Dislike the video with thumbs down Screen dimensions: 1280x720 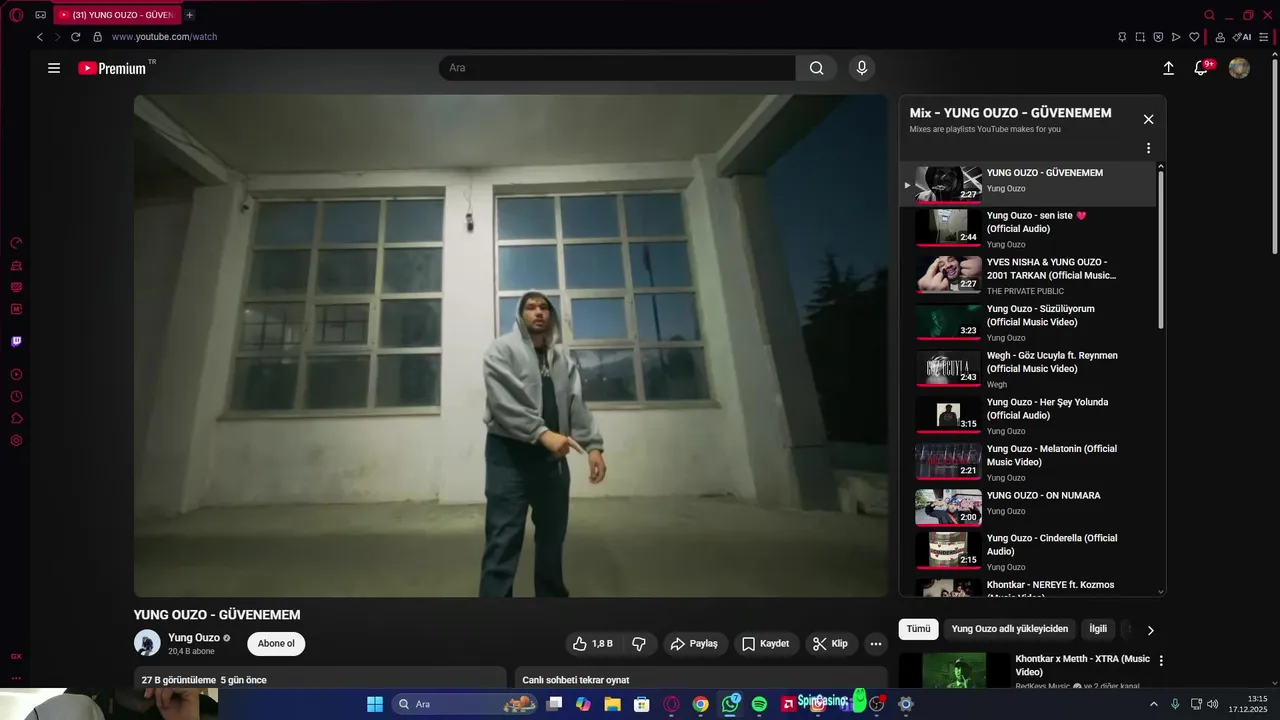tap(639, 644)
